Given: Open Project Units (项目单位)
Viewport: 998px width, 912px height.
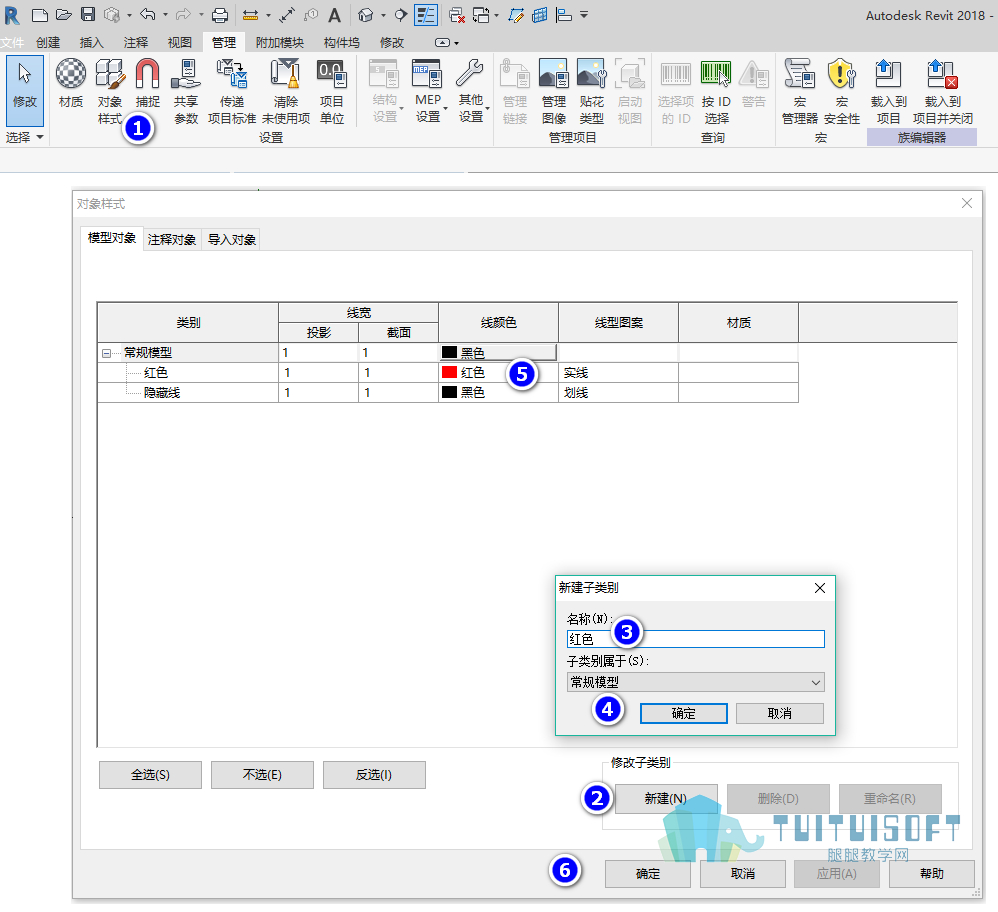Looking at the screenshot, I should pos(332,91).
